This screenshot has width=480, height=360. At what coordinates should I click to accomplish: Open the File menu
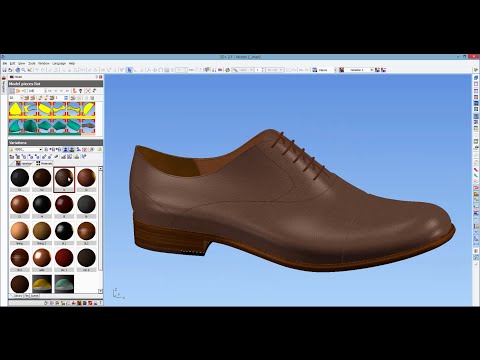coord(5,63)
